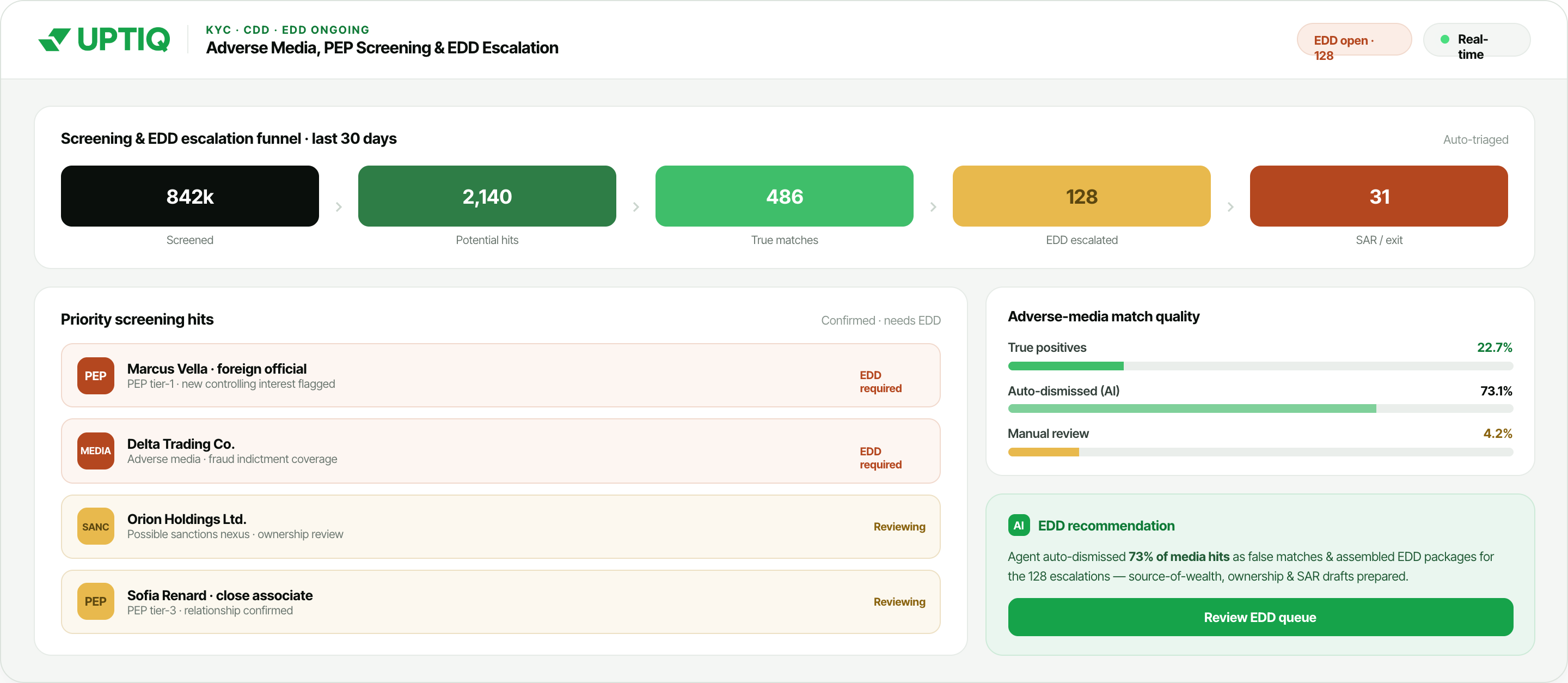
Task: Click the MEDIA badge for Delta Trading Co.
Action: coord(96,451)
